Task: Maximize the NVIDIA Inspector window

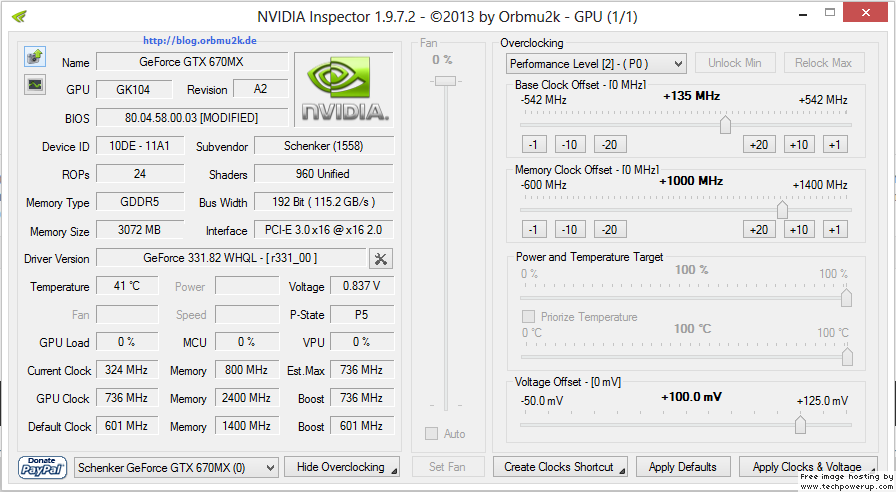Action: pos(830,13)
